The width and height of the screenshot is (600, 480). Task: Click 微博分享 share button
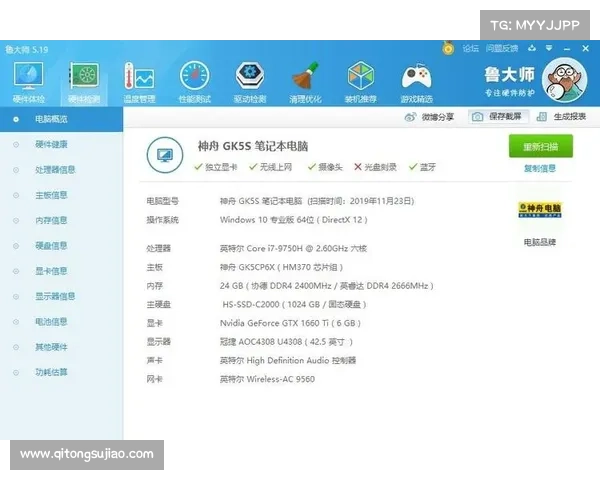(429, 117)
